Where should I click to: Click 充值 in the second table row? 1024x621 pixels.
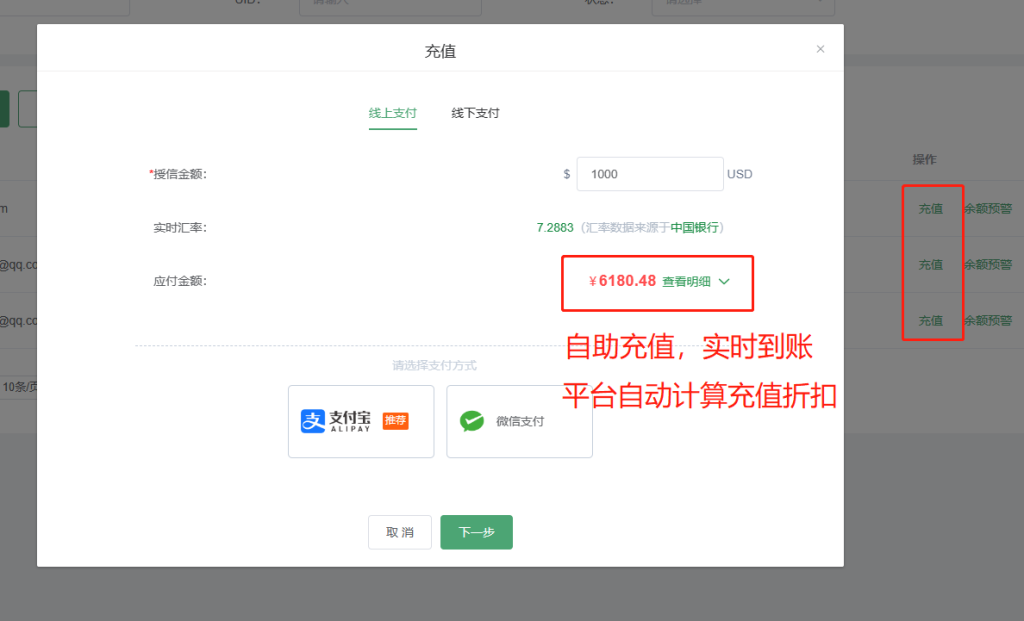(x=930, y=265)
